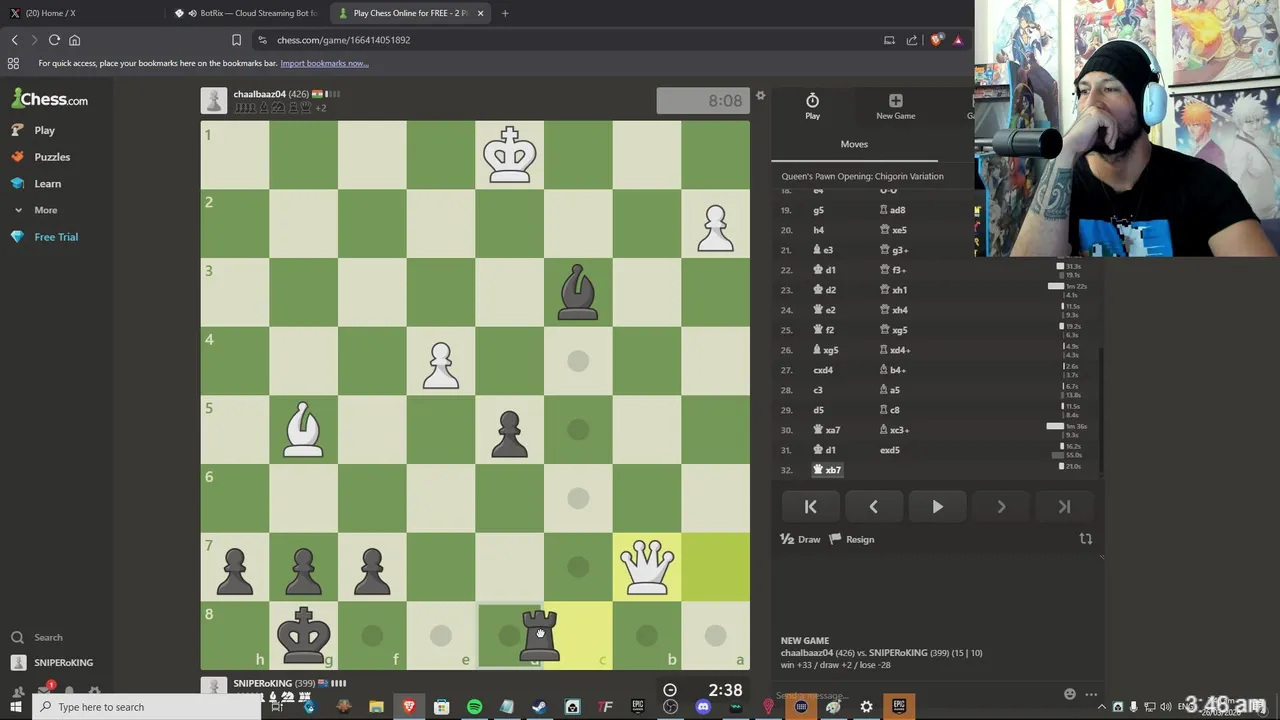Open Brave Rewards triangle icon
Image resolution: width=1280 pixels, height=720 pixels.
(958, 40)
